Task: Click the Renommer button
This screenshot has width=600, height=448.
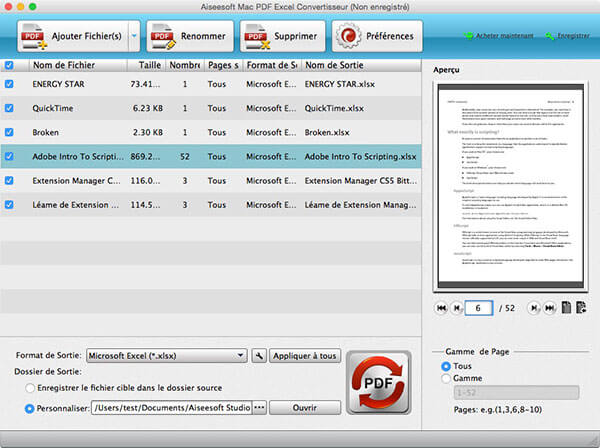Action: click(x=190, y=36)
